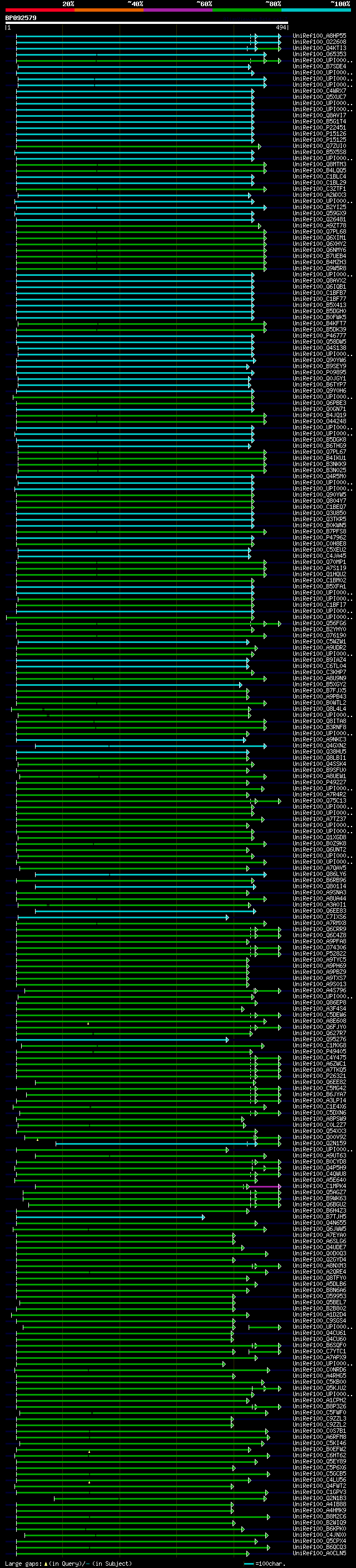Click the green ~80% identity legend bar
Viewport: 356px width, 1568px height.
247,10
